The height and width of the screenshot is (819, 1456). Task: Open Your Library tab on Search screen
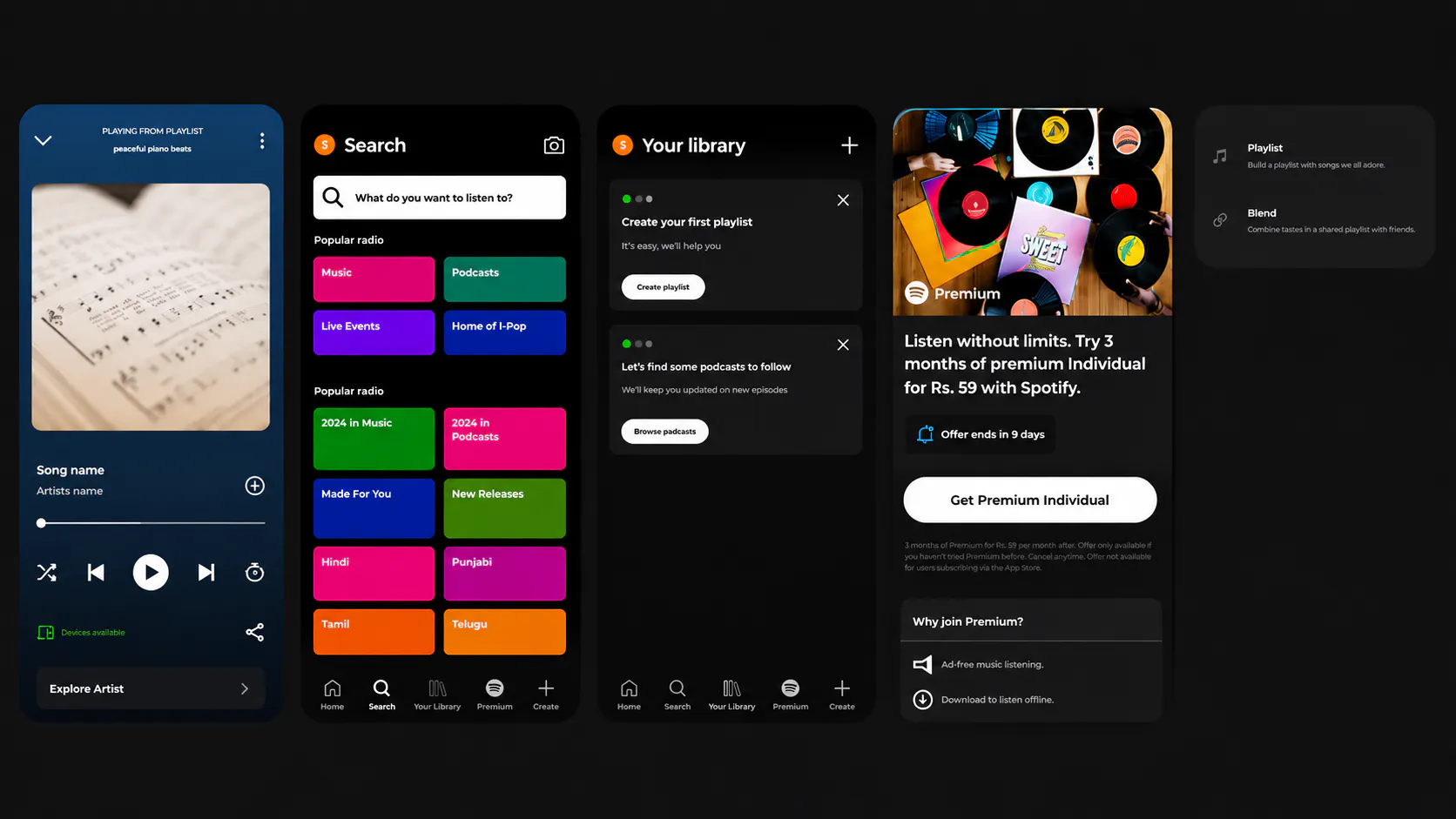(437, 695)
